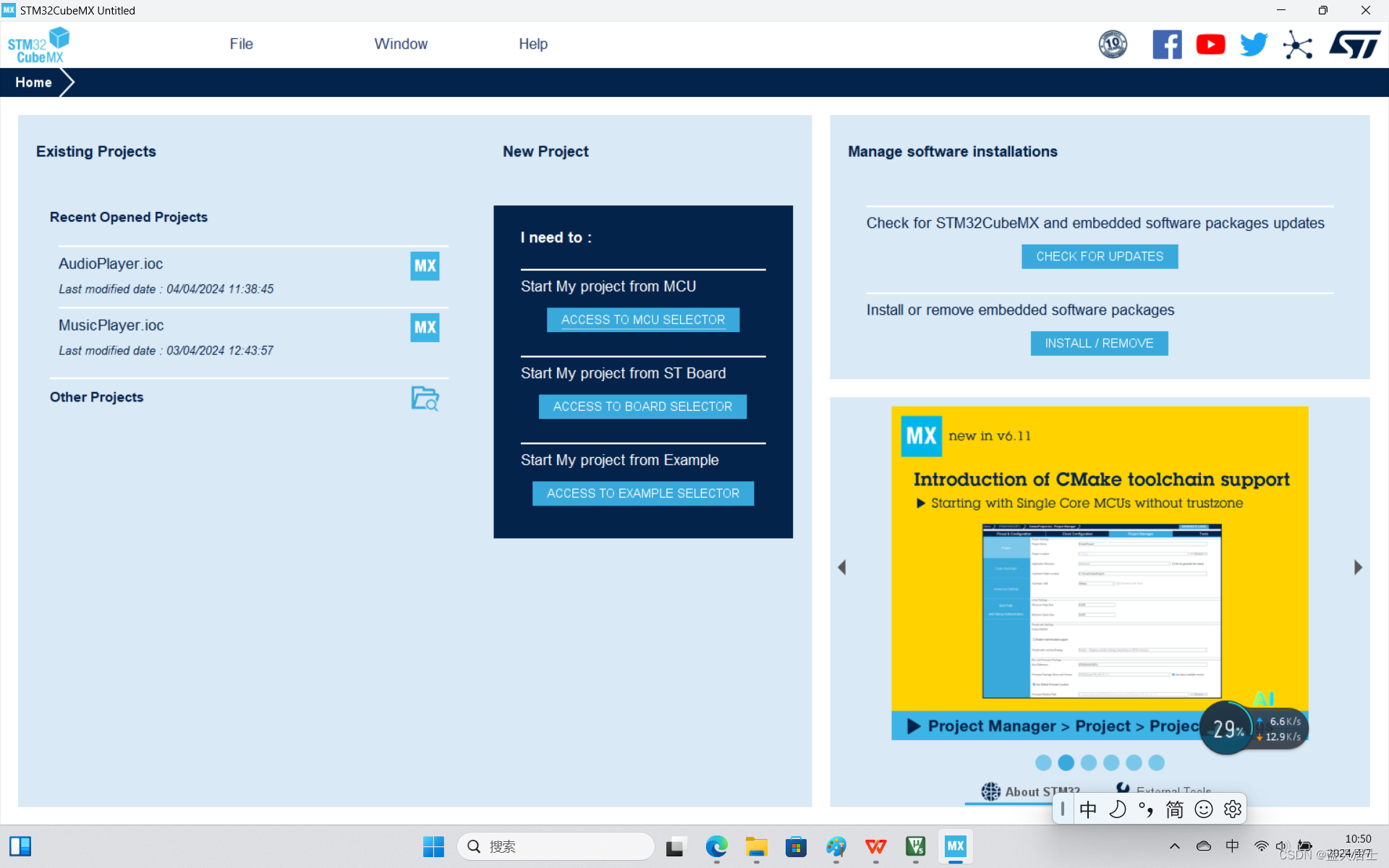
Task: Open MusicPlayer.ioc via its MX icon
Action: pos(425,327)
